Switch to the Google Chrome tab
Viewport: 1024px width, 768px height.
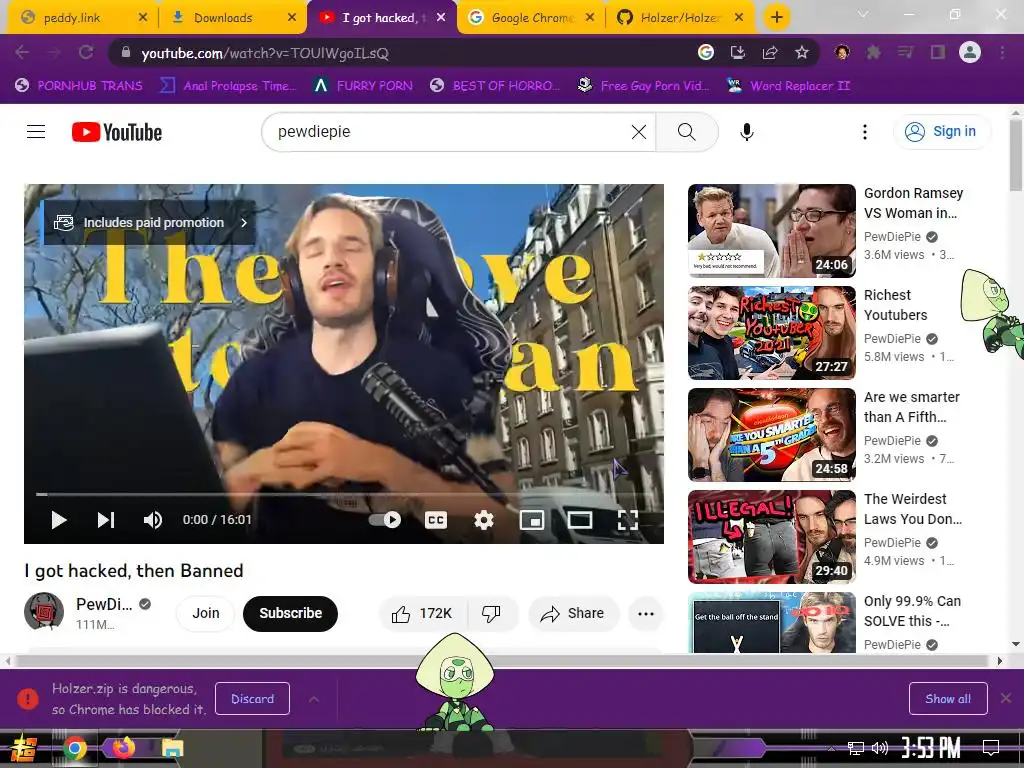pos(532,18)
